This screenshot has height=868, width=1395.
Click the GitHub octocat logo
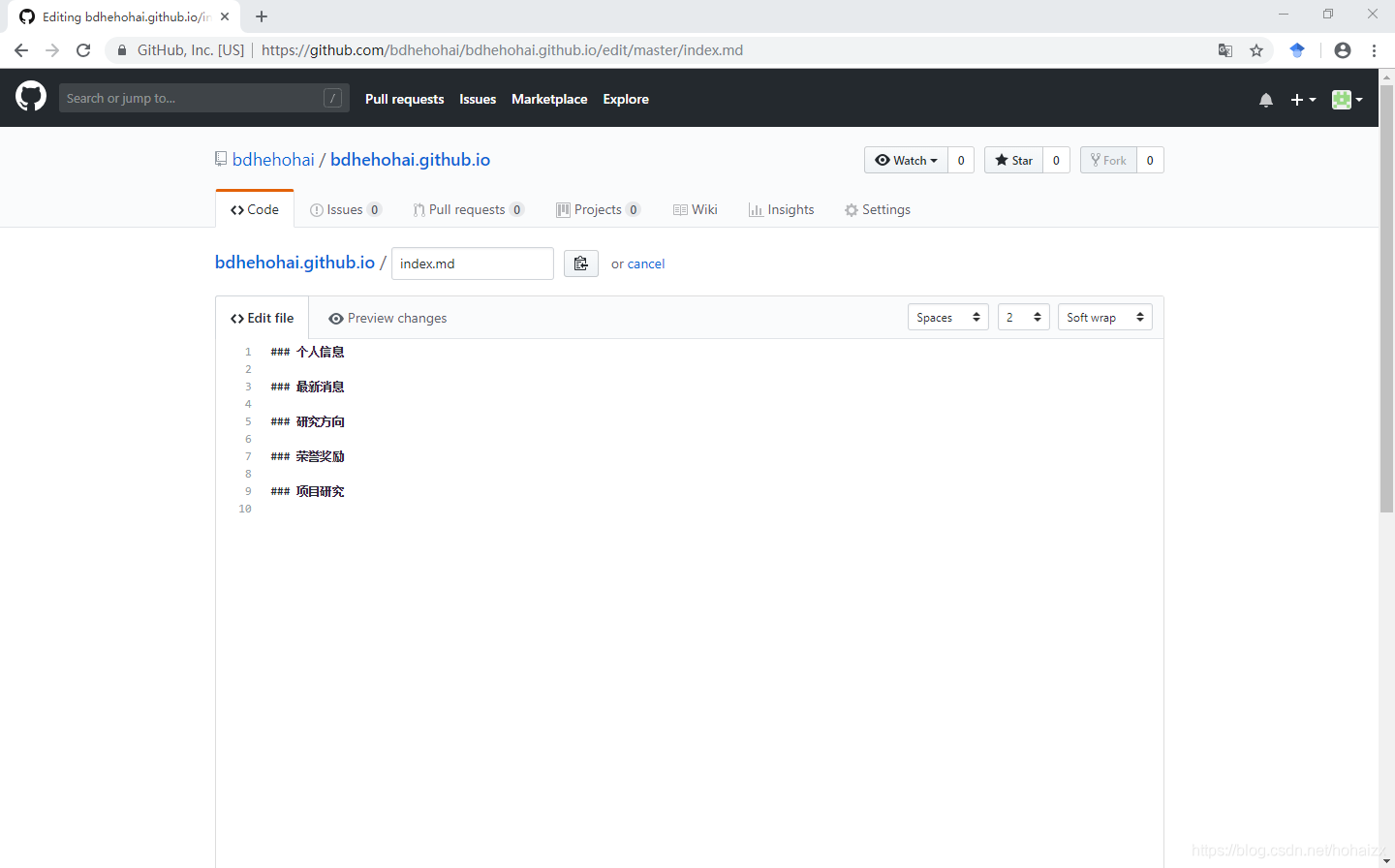pyautogui.click(x=31, y=97)
